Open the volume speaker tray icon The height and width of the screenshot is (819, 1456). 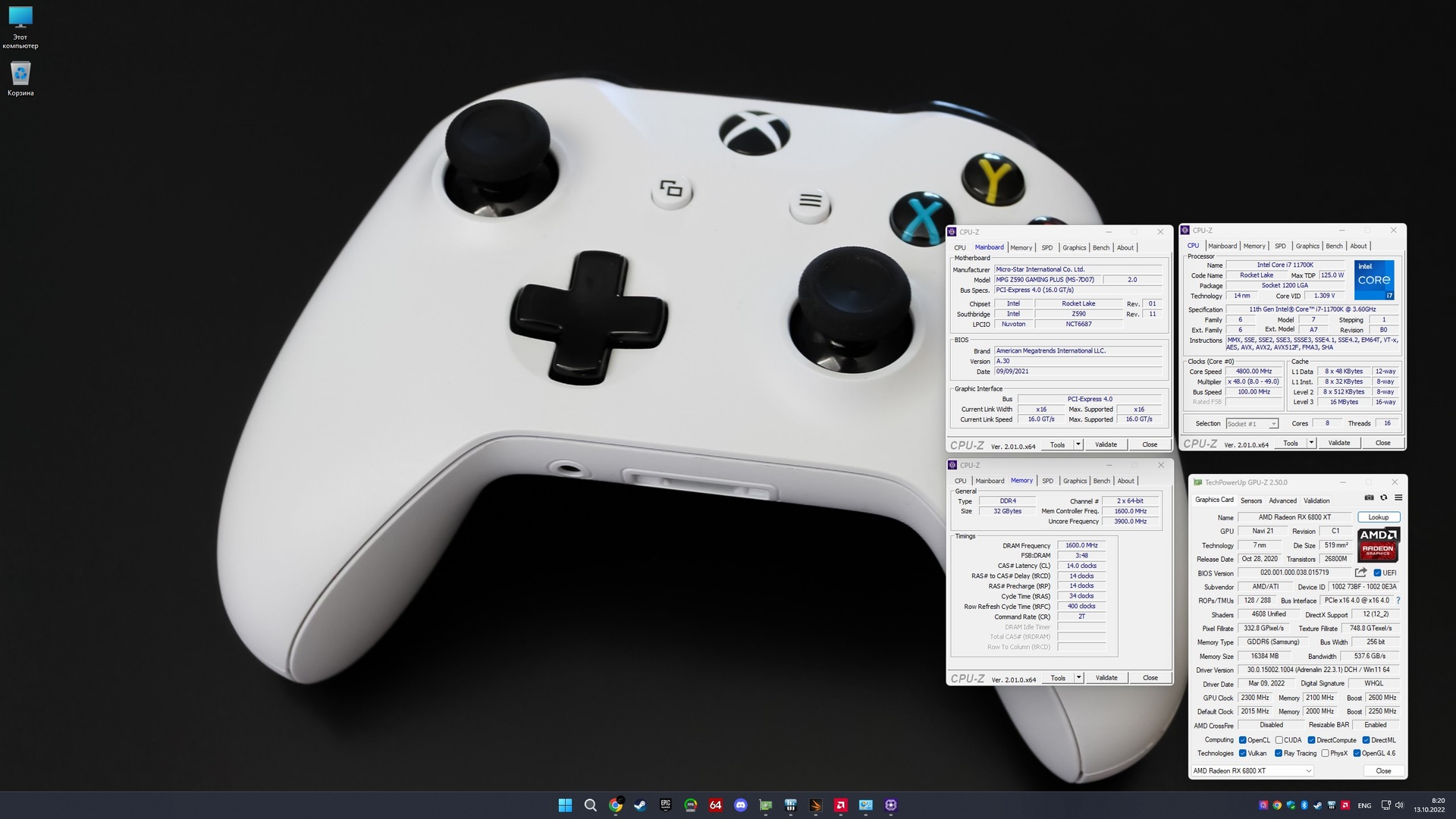1399,805
